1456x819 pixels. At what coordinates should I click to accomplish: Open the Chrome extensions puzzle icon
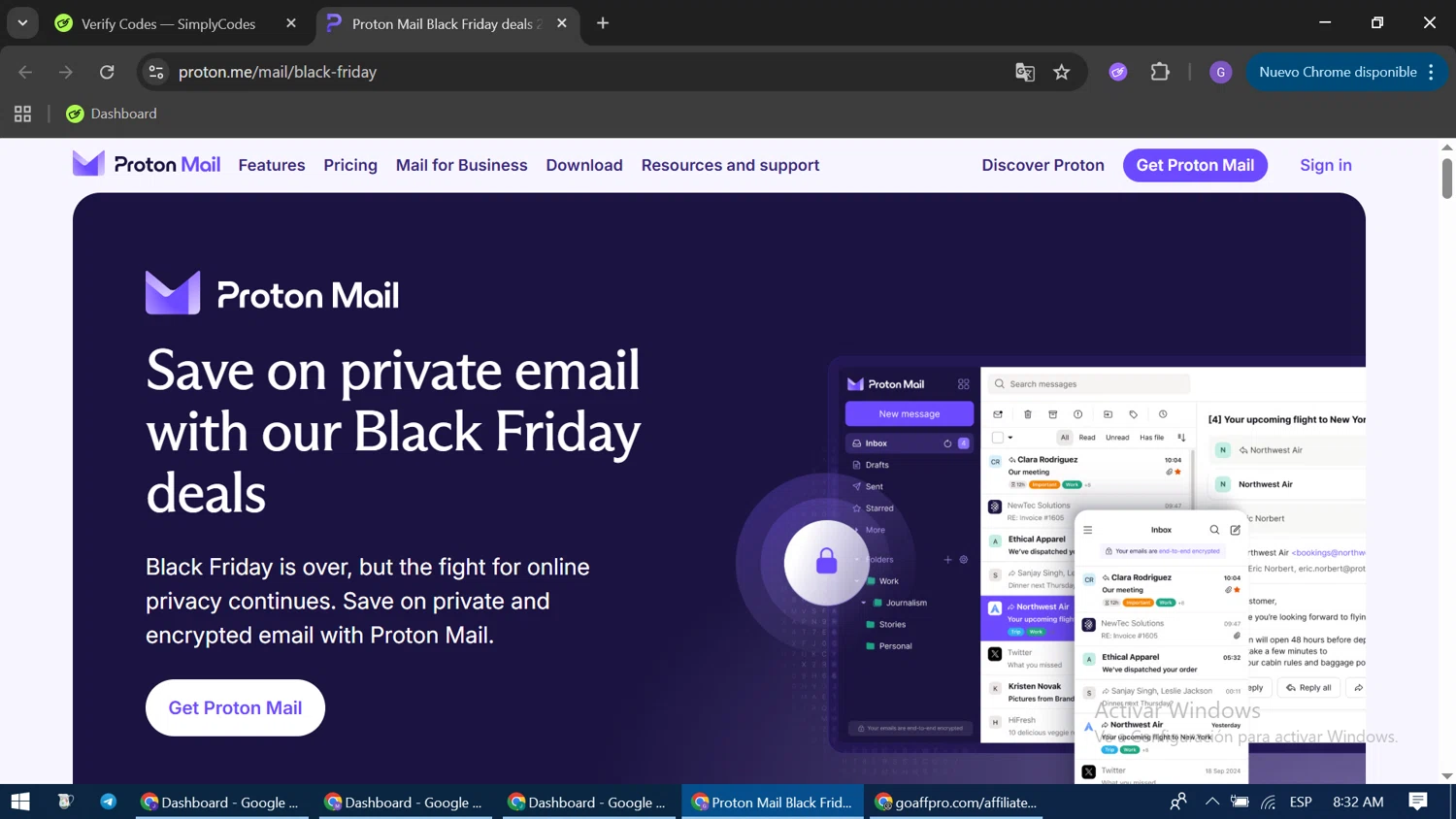1160,72
